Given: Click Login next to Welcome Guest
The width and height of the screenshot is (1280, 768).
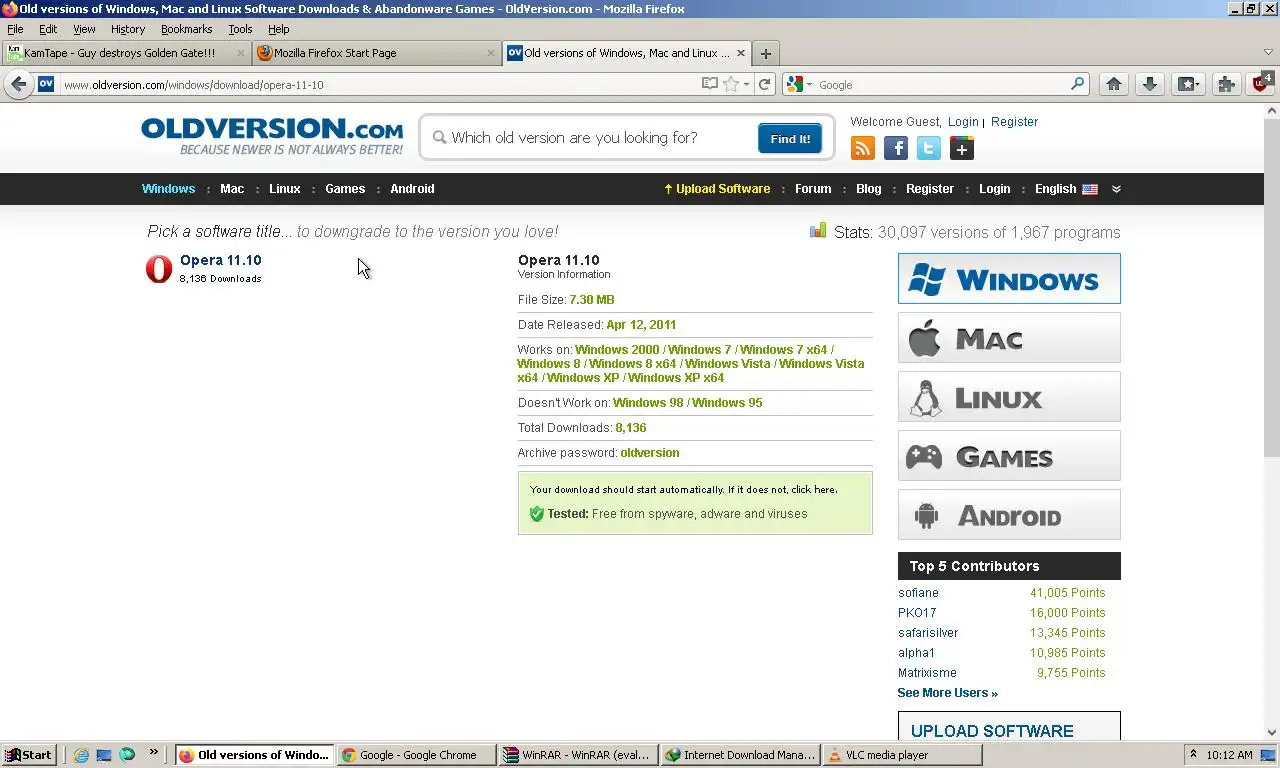Looking at the screenshot, I should [x=963, y=122].
